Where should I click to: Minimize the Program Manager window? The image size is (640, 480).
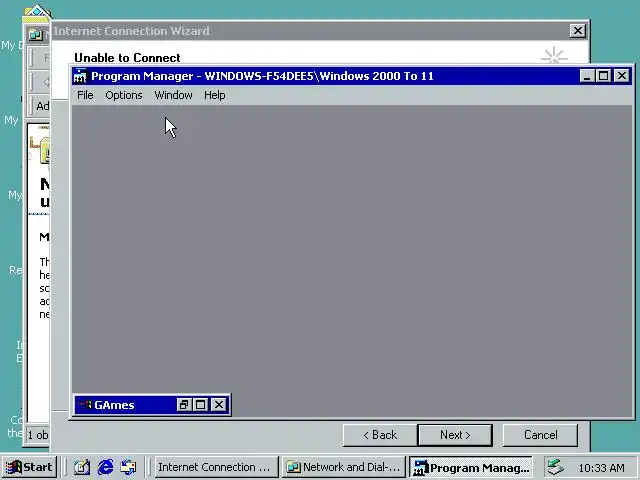coord(587,76)
